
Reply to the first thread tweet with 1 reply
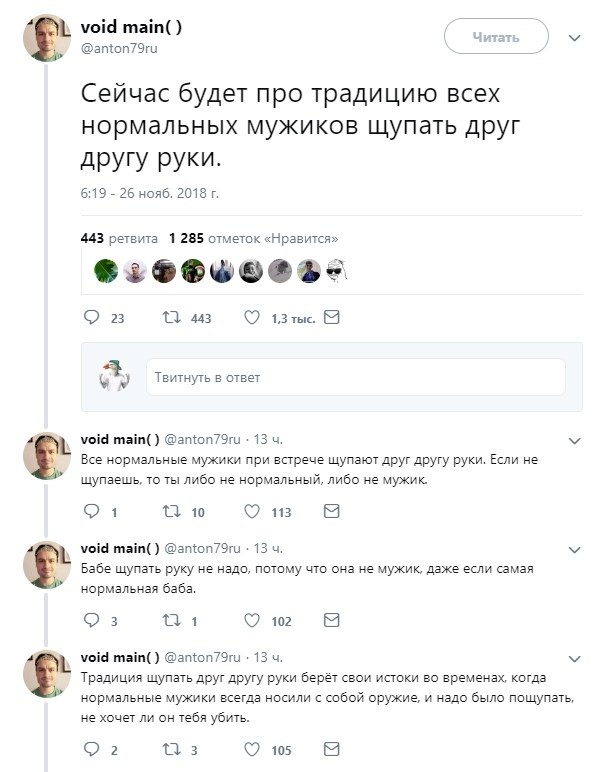tap(91, 512)
